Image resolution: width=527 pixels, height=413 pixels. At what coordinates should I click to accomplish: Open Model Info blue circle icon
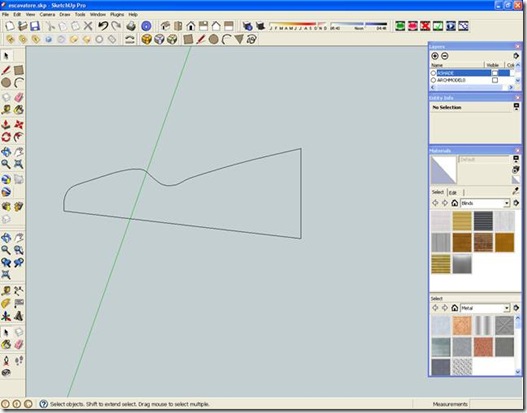[146, 26]
